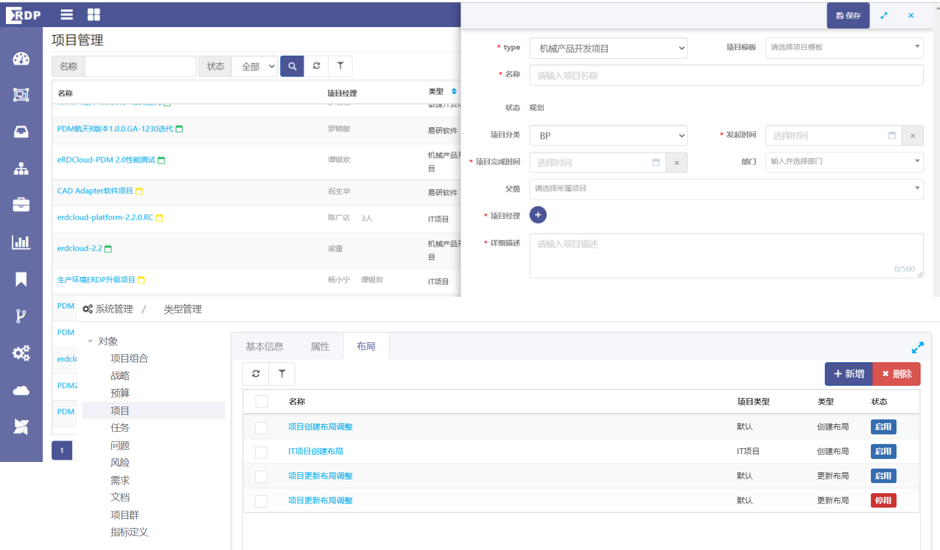Collapse the 对象 tree node
This screenshot has width=940, height=550.
click(90, 342)
